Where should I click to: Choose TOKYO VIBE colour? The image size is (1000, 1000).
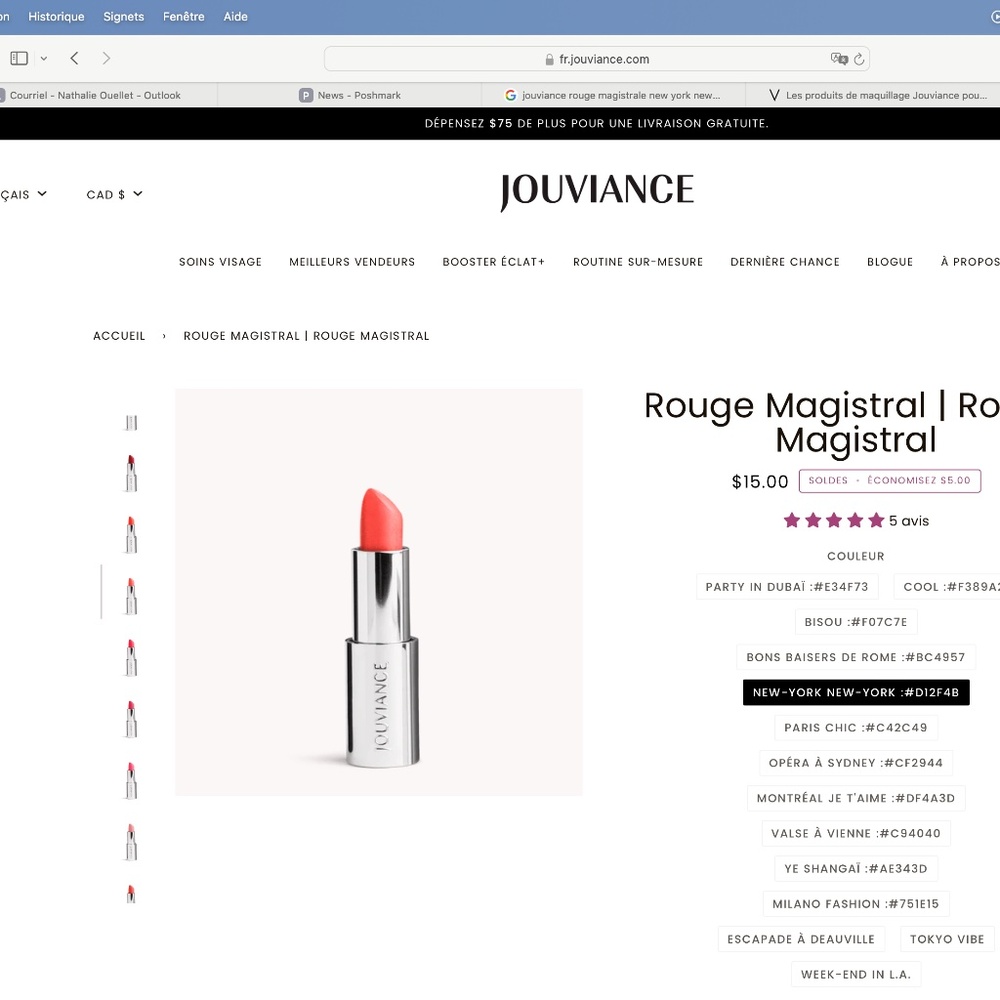(947, 939)
